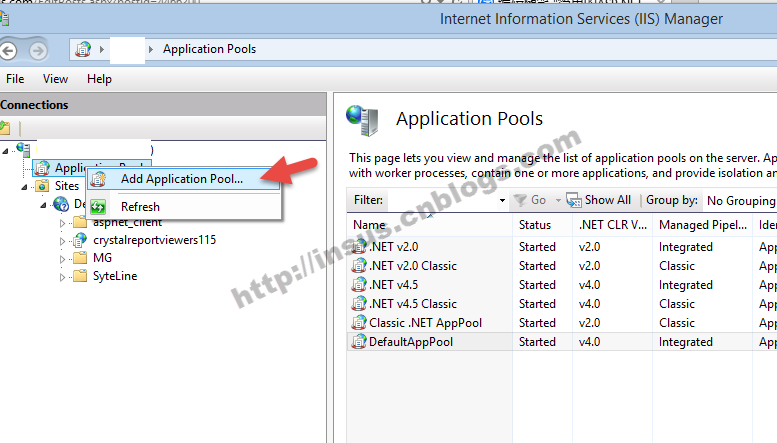Sort by Managed Pipeline column header
Image resolution: width=777 pixels, height=443 pixels.
click(x=703, y=225)
